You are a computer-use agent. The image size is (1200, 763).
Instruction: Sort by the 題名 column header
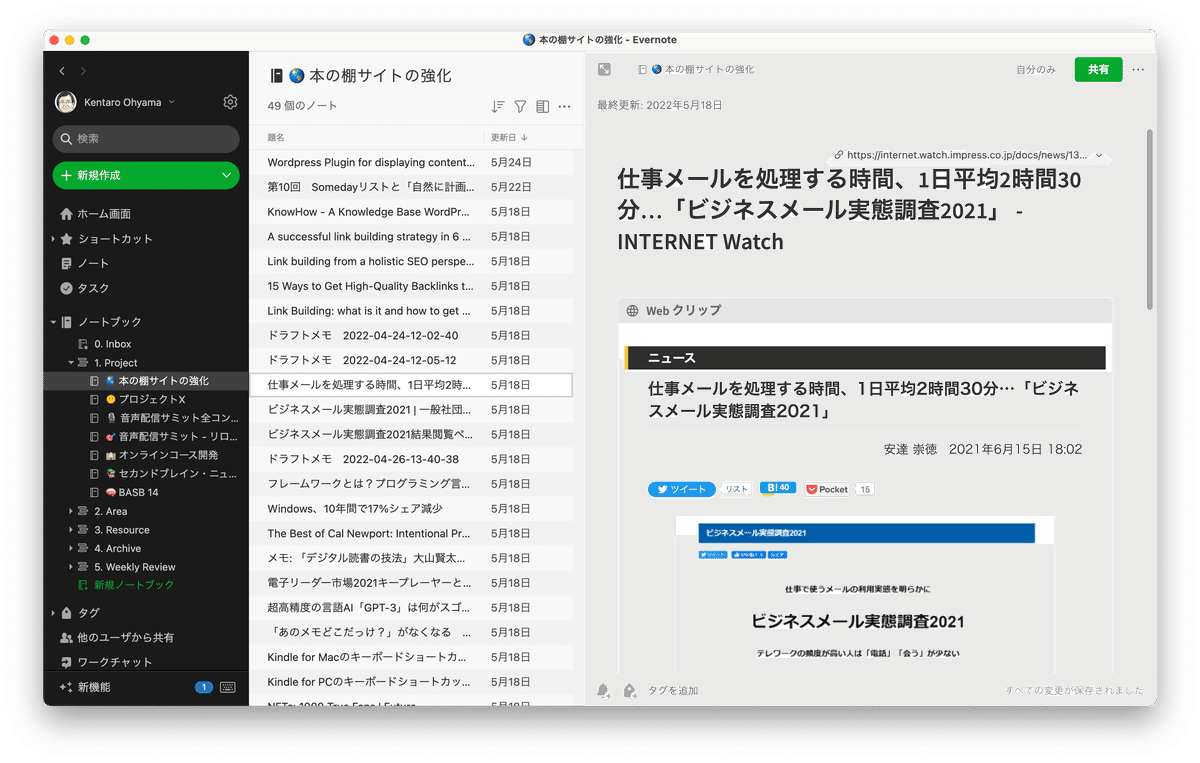276,137
